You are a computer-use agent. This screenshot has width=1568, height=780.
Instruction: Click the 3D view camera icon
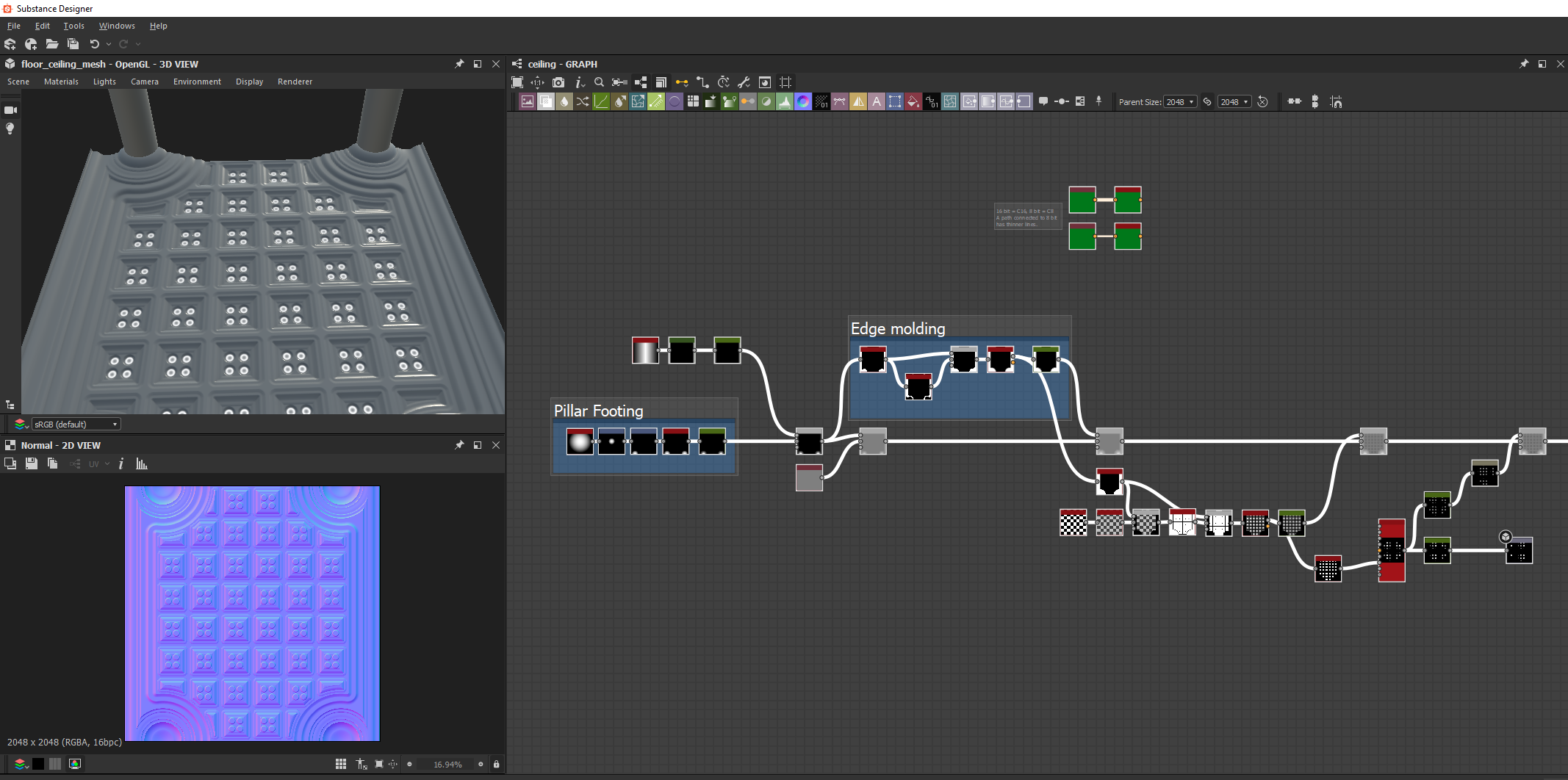[10, 110]
